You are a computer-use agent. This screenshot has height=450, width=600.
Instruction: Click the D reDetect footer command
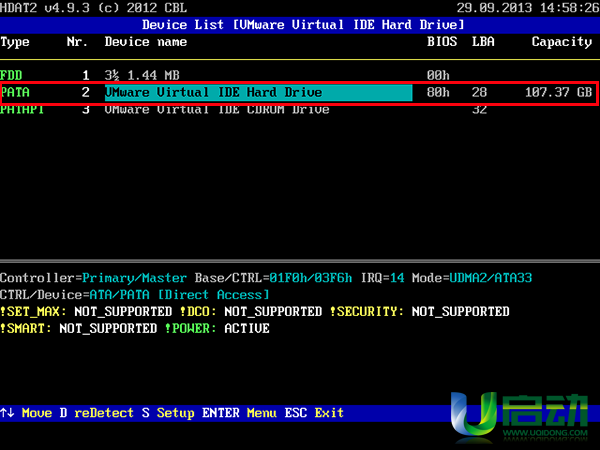(96, 413)
